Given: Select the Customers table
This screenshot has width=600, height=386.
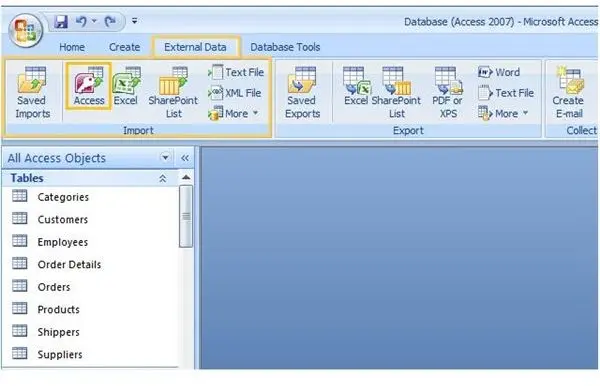Looking at the screenshot, I should [91, 220].
